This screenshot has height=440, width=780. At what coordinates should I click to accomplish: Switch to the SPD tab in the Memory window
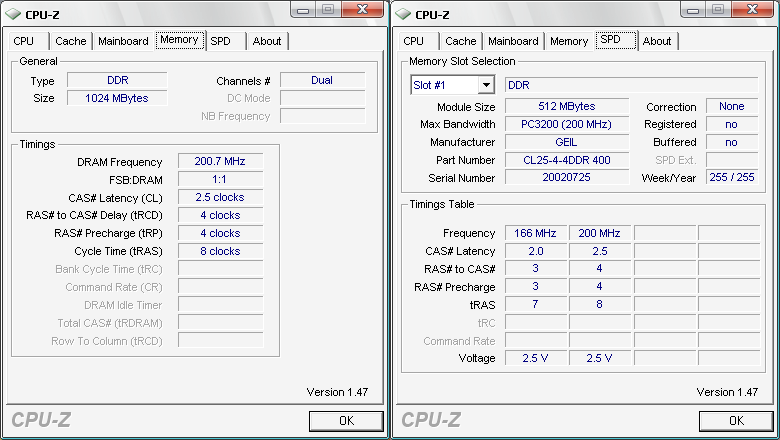[x=220, y=42]
